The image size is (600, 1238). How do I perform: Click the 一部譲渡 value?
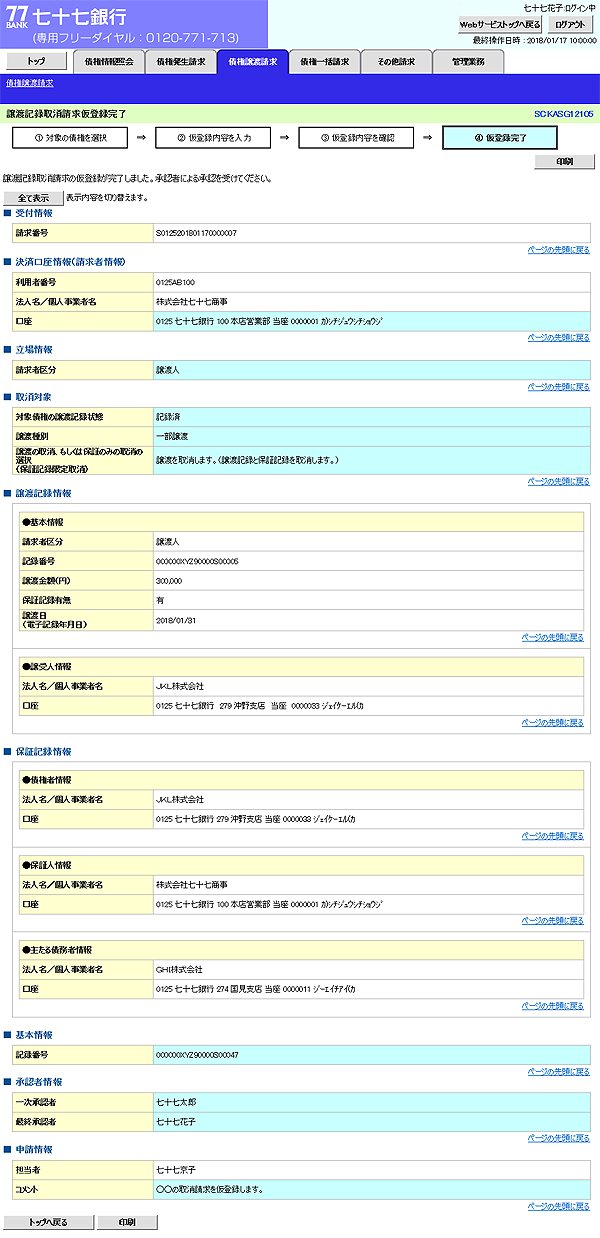click(172, 436)
